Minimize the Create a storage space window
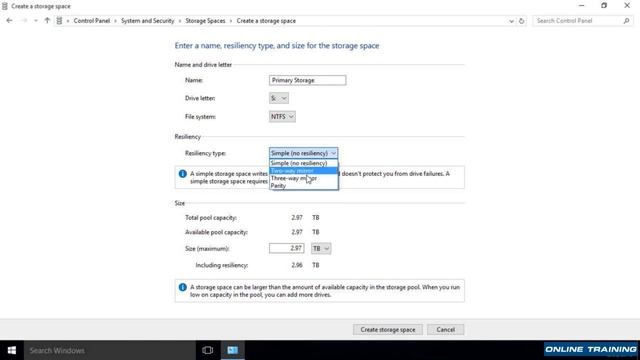The height and width of the screenshot is (360, 640). 582,6
